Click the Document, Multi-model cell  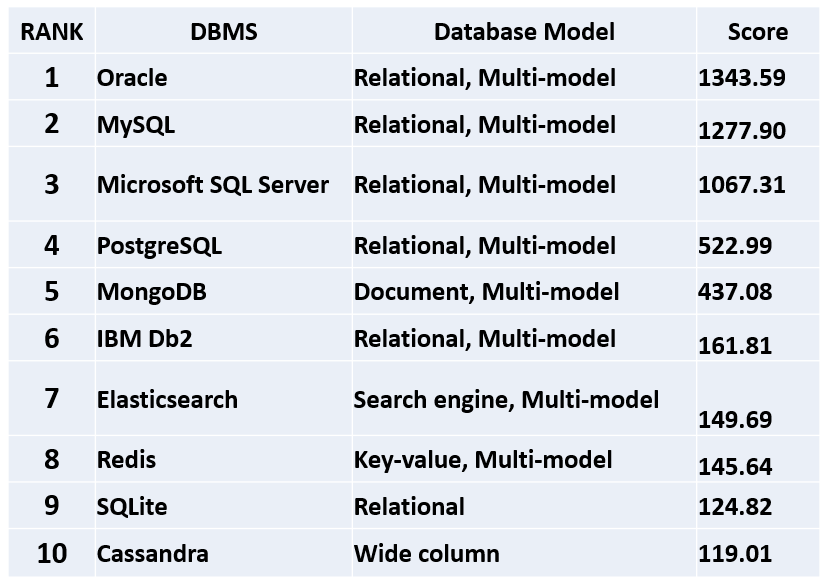[x=486, y=292]
